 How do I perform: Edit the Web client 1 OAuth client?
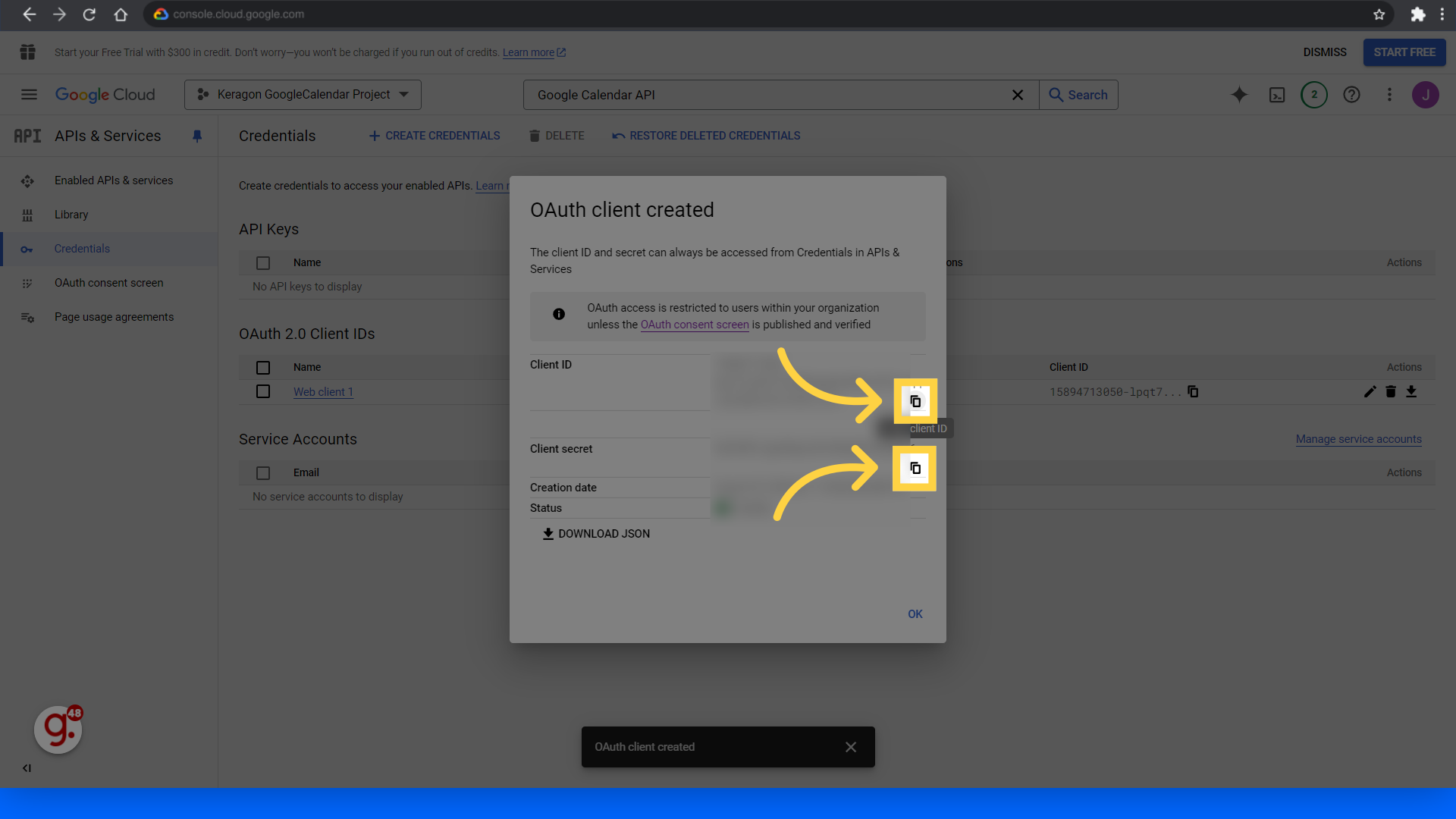tap(1370, 391)
